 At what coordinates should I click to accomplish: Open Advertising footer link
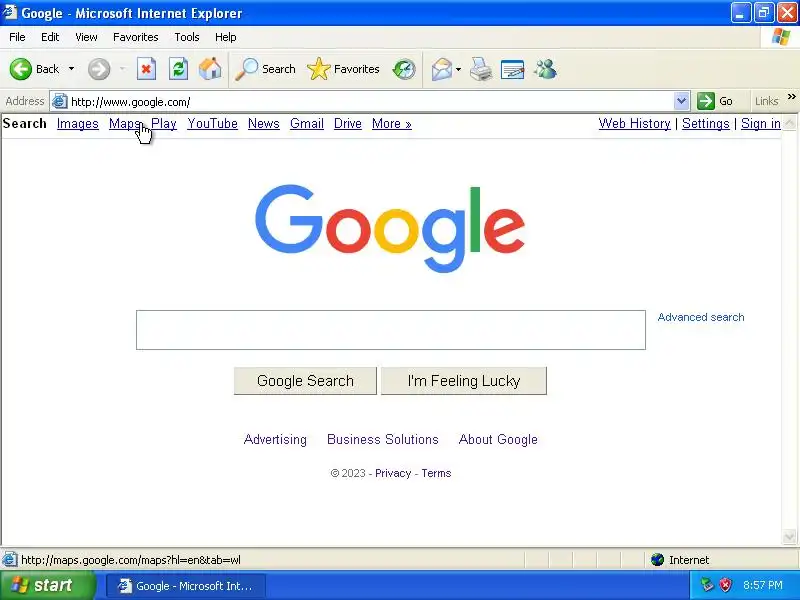tap(275, 439)
